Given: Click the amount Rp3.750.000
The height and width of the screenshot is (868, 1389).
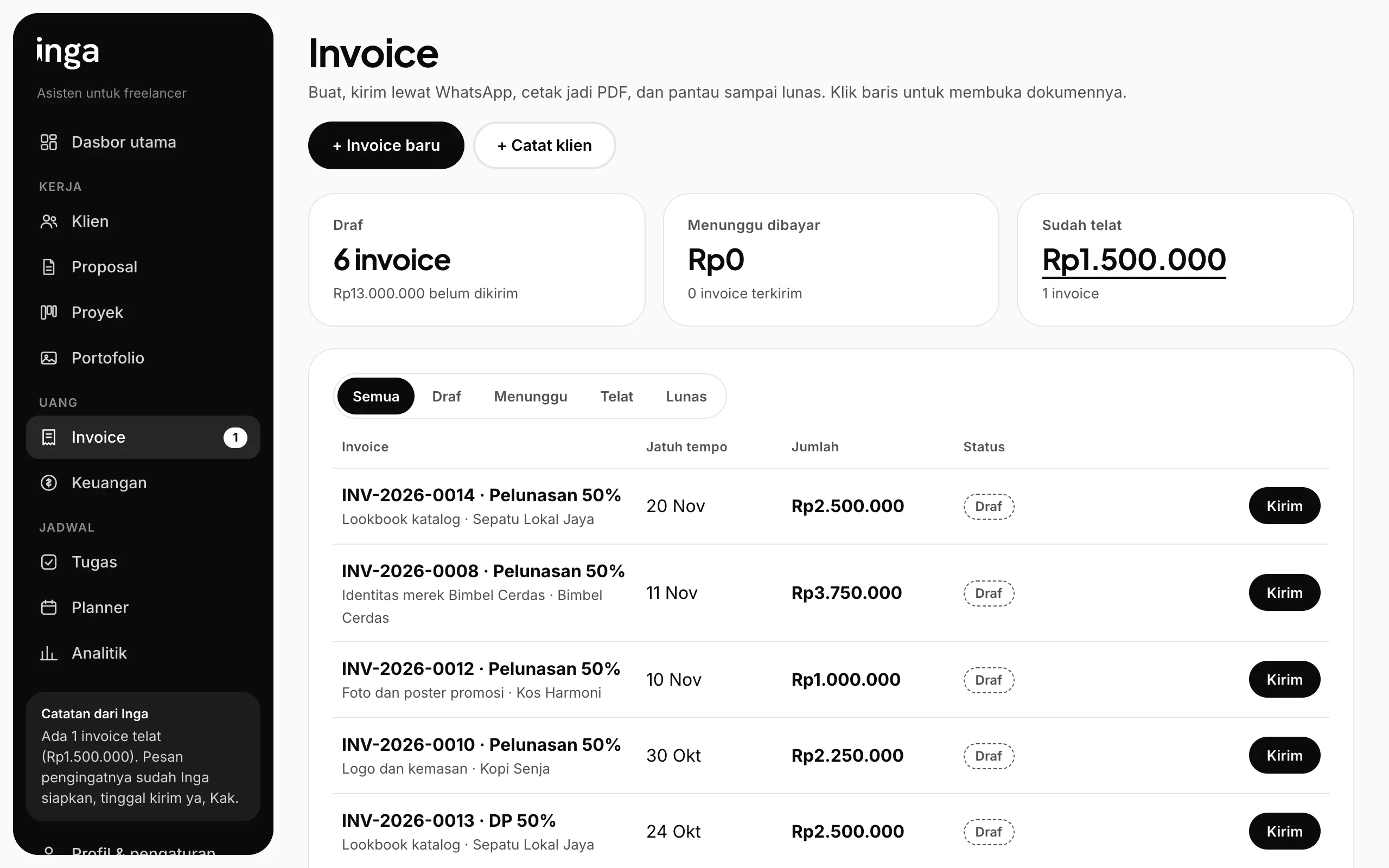Looking at the screenshot, I should click(x=846, y=592).
